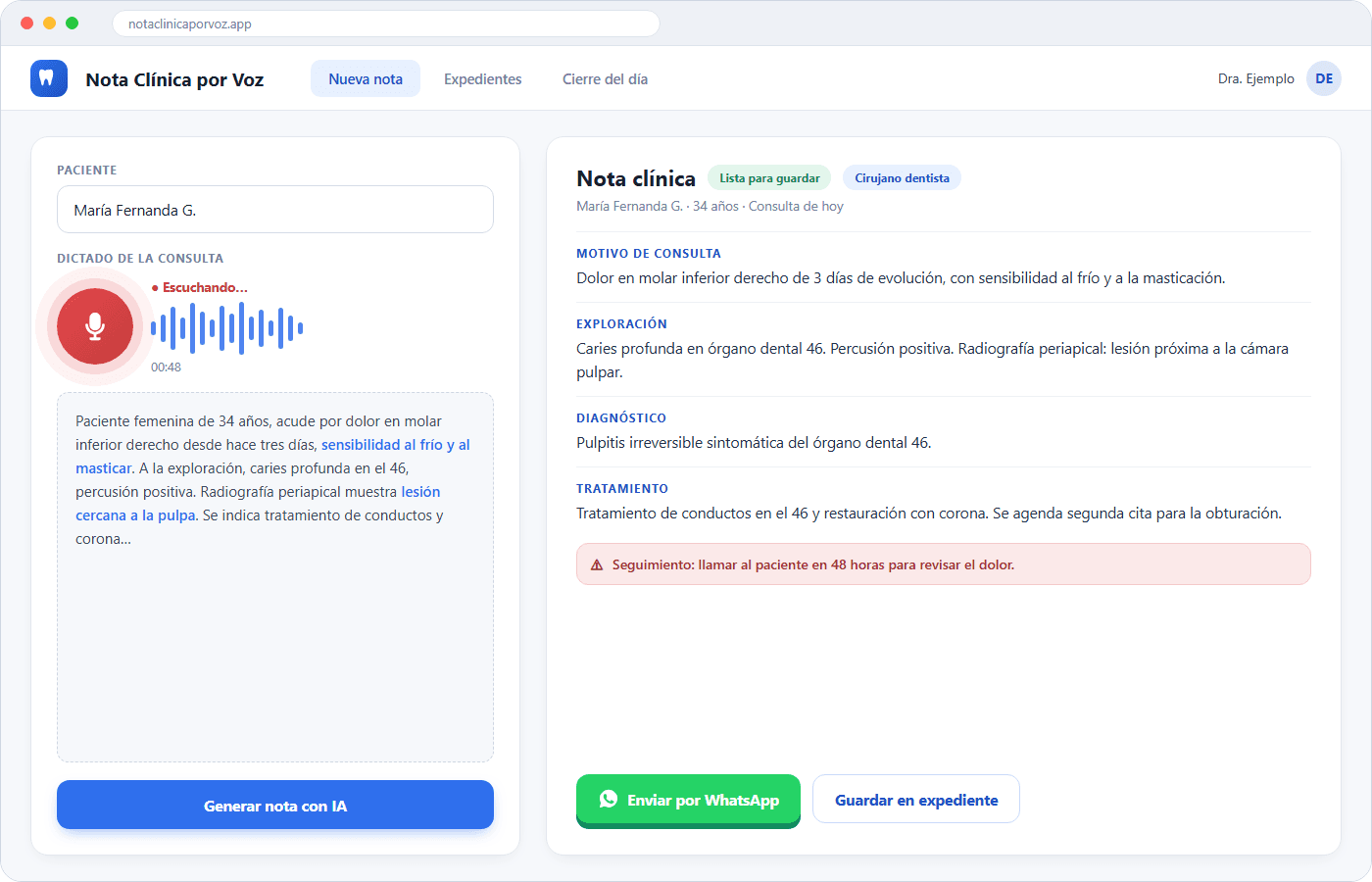Click patient summary line 34 años Consulta de hoy

710,207
